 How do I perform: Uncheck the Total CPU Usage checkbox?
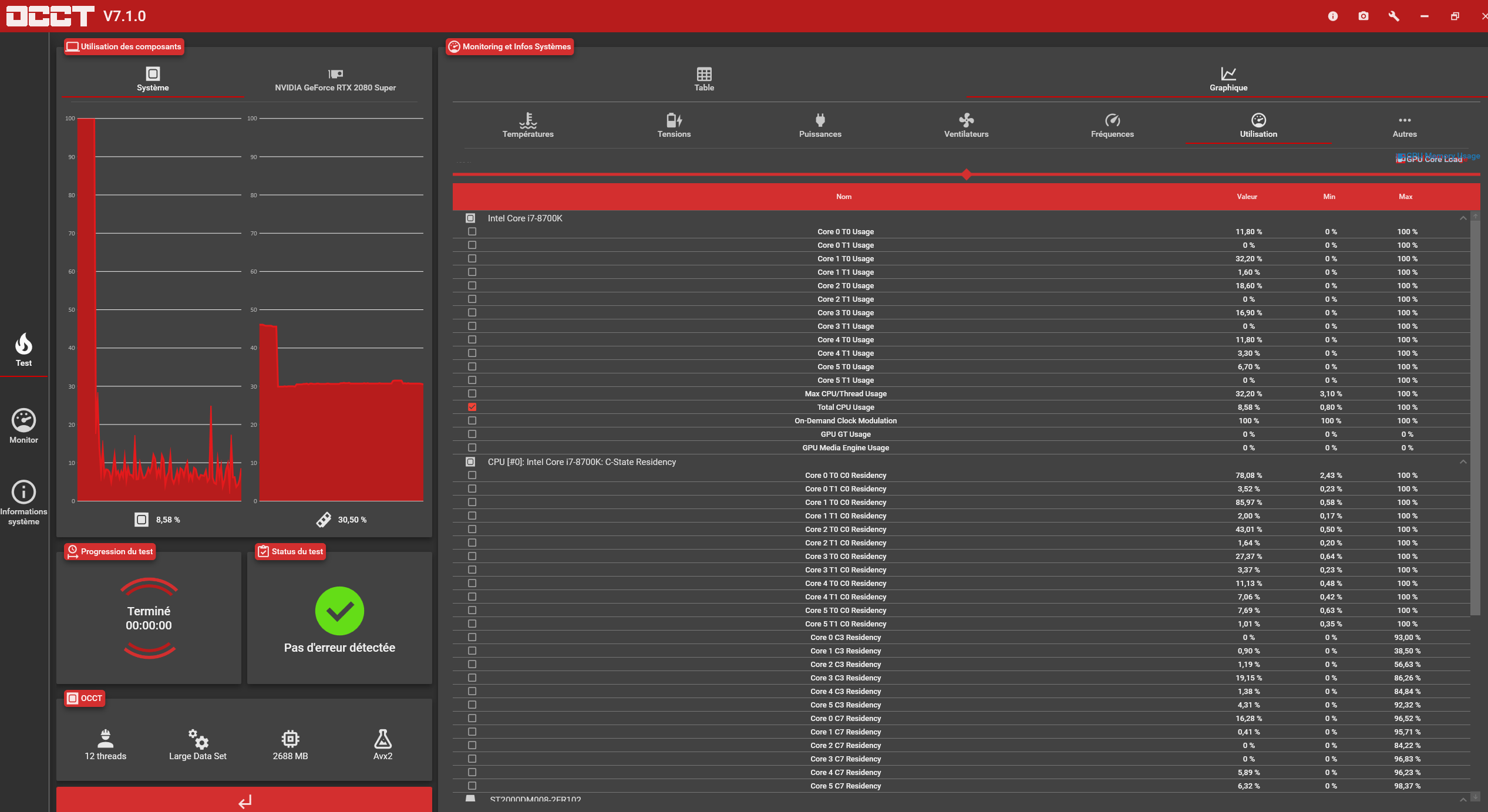coord(472,407)
